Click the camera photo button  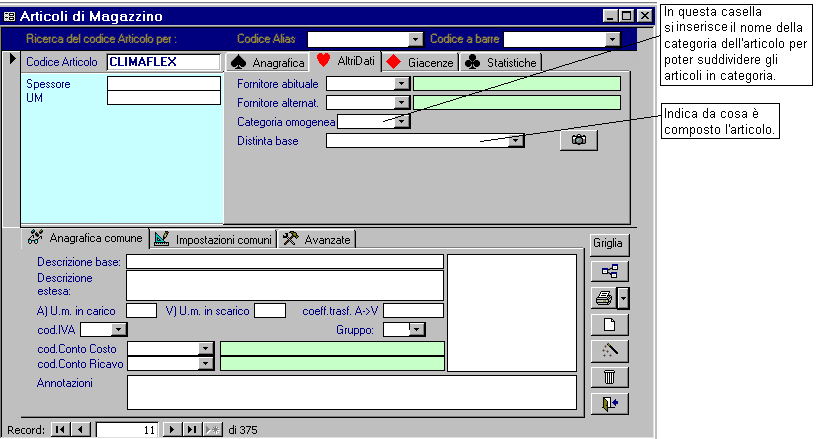[579, 140]
